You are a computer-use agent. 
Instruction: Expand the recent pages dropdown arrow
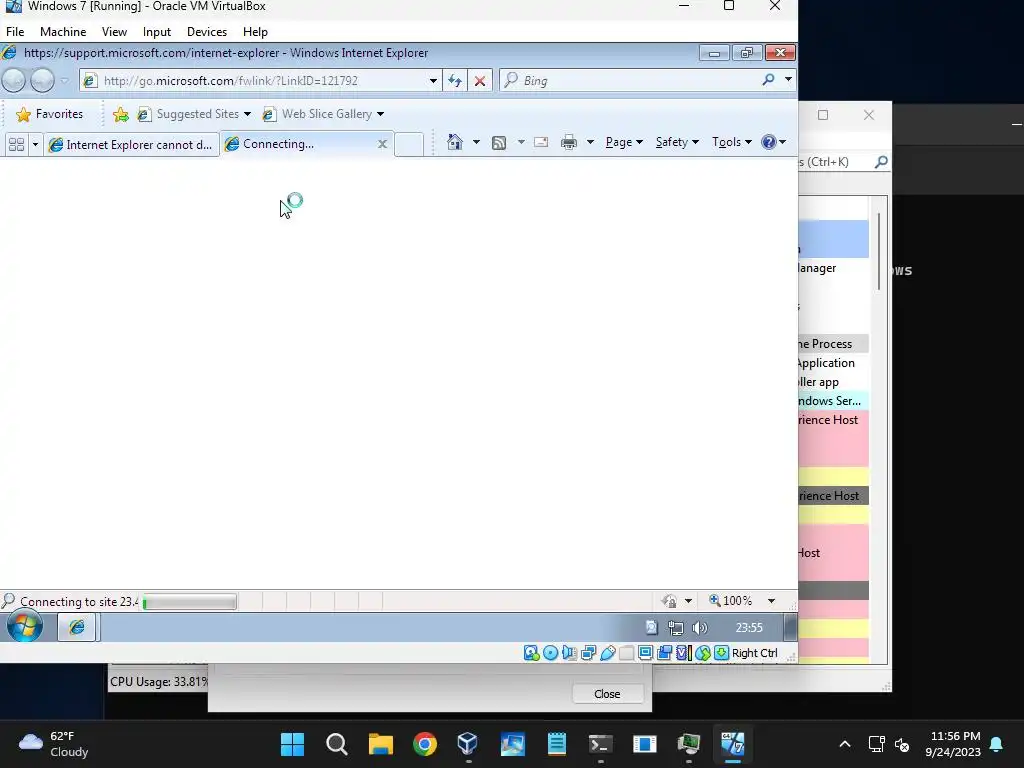(64, 81)
